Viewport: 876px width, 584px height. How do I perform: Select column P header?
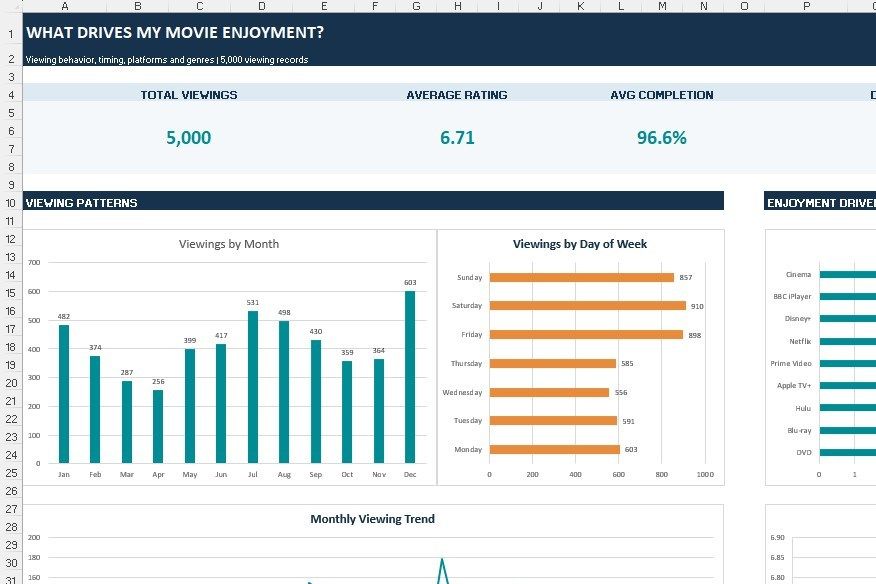(806, 6)
